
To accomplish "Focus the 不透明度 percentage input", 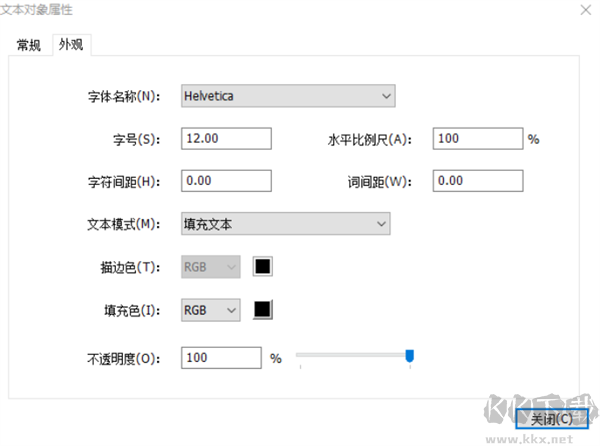I will [221, 357].
